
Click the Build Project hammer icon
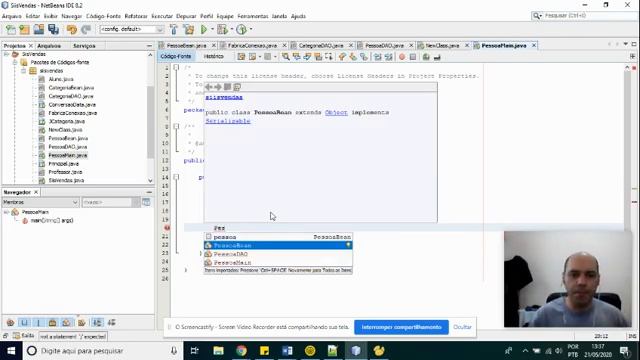point(174,29)
